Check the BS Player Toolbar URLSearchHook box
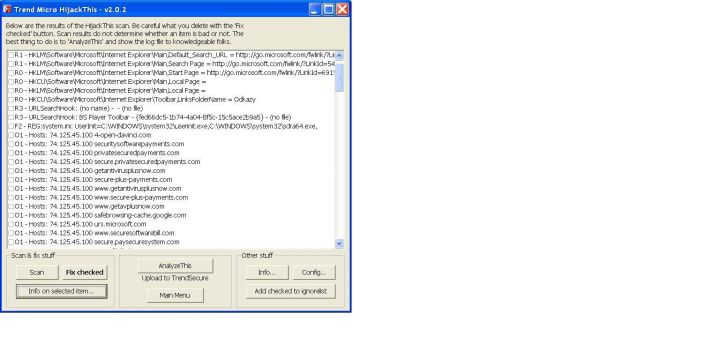The width and height of the screenshot is (720, 360). pos(11,118)
